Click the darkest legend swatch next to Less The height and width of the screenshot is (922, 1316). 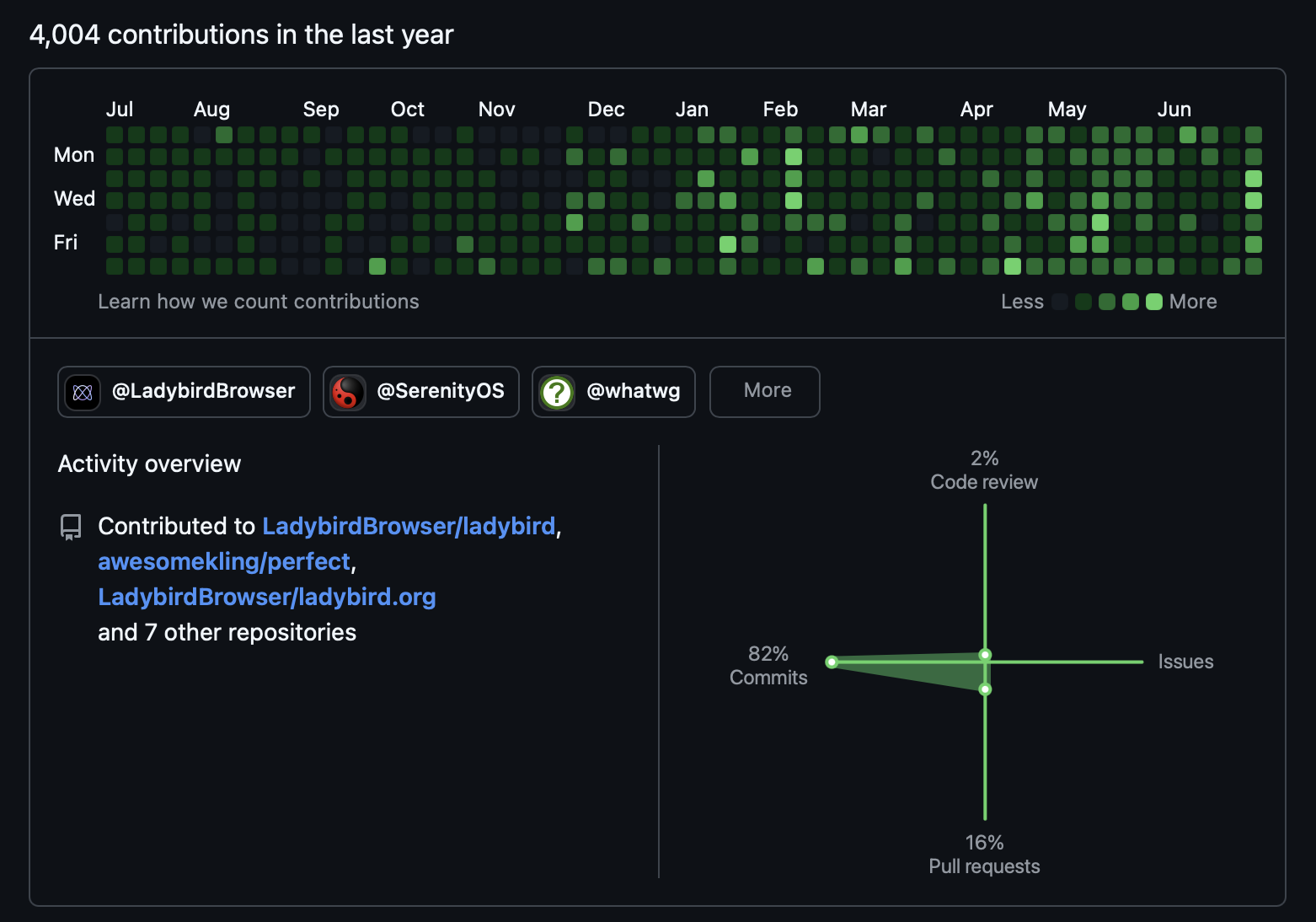click(1060, 302)
